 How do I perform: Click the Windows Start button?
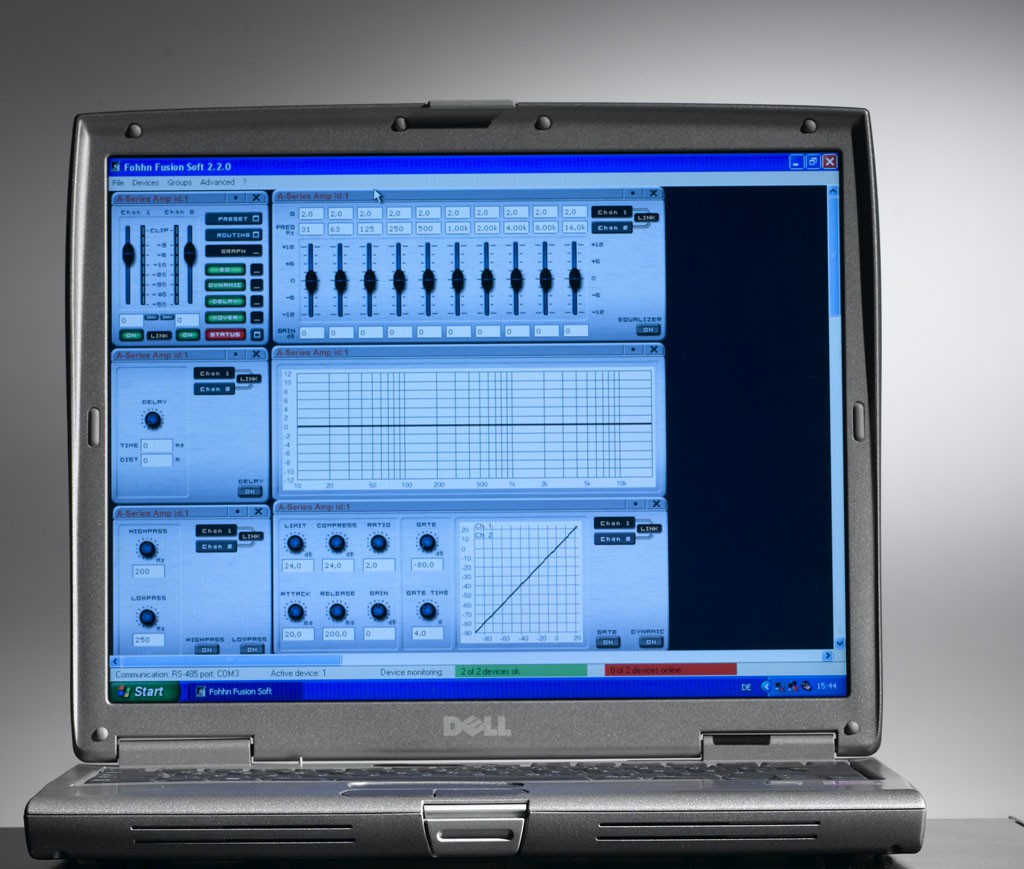click(x=144, y=691)
